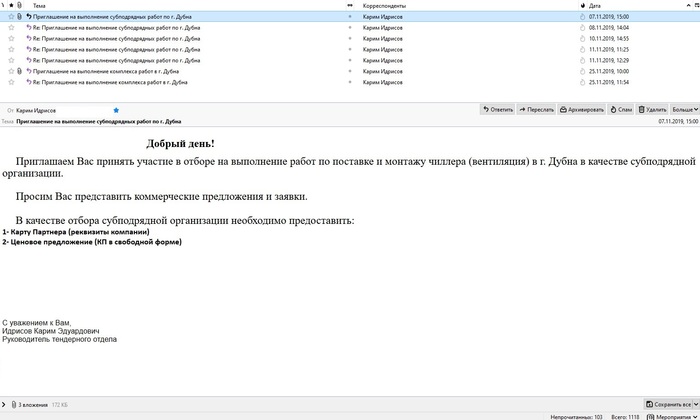Select the 10.11.2019, 14:55 reply message
700x420 pixels.
coord(350,38)
